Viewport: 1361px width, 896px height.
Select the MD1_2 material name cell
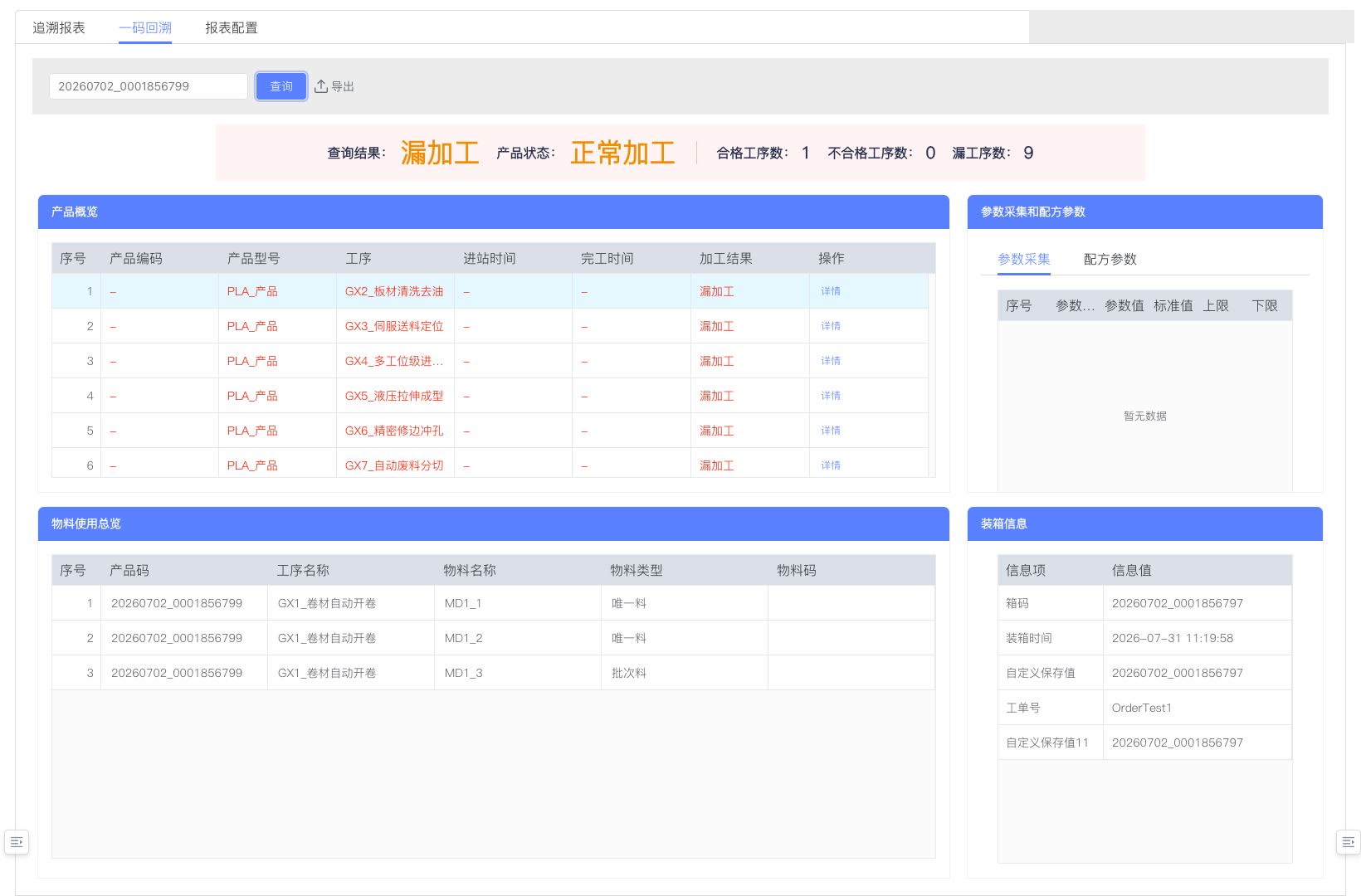[x=518, y=638]
